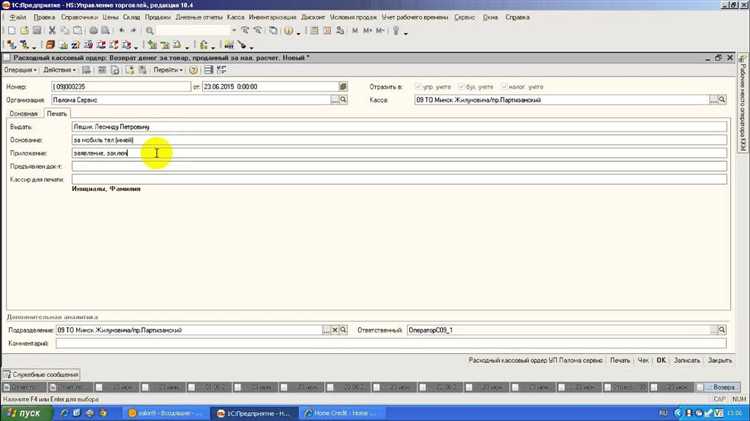The image size is (750, 421).
Task: Click the Предъявлен док-т input field
Action: [x=399, y=166]
